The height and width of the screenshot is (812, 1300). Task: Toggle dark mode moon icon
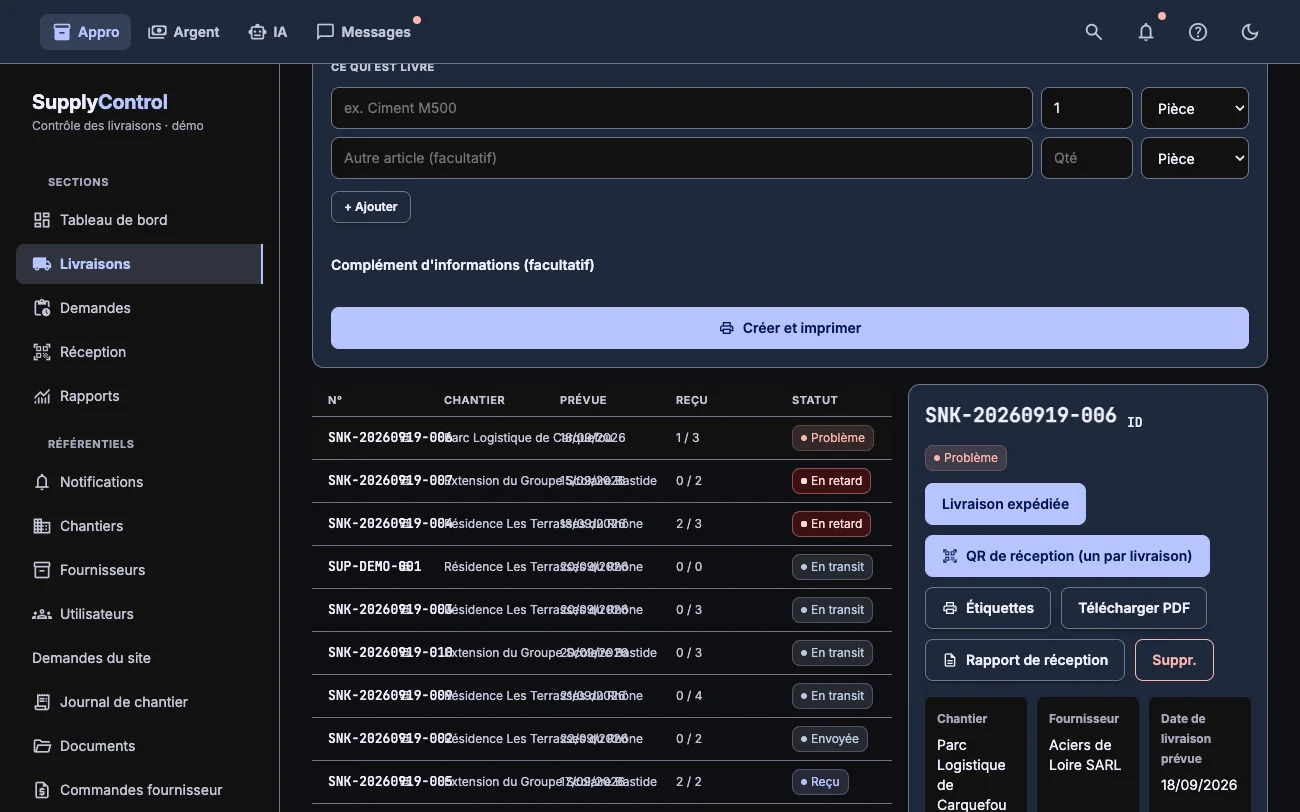pos(1250,32)
